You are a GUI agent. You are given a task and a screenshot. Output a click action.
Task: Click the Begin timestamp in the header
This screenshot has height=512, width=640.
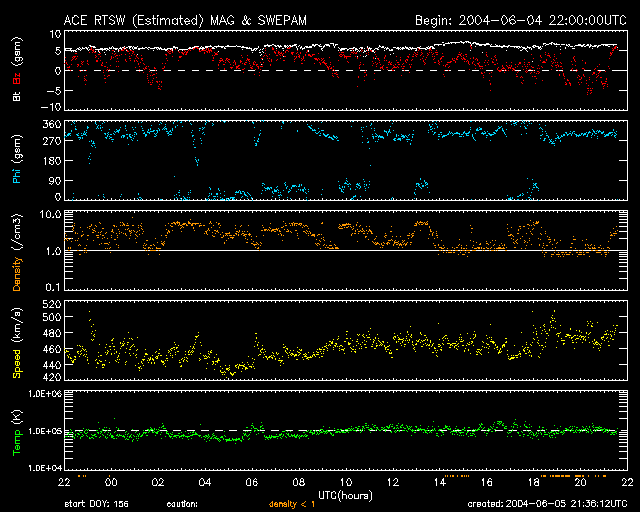[521, 20]
